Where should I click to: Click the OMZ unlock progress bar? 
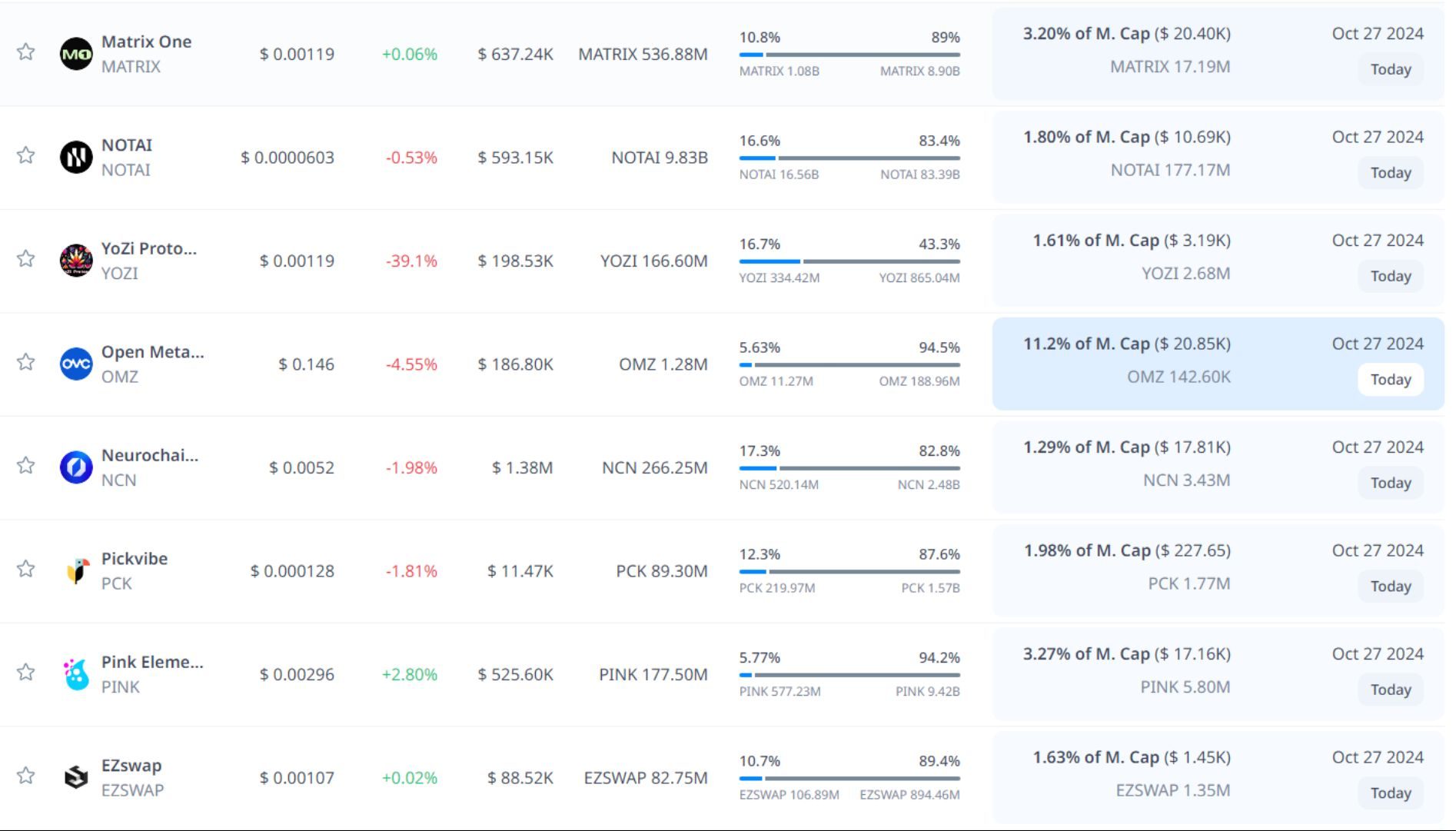pos(849,365)
